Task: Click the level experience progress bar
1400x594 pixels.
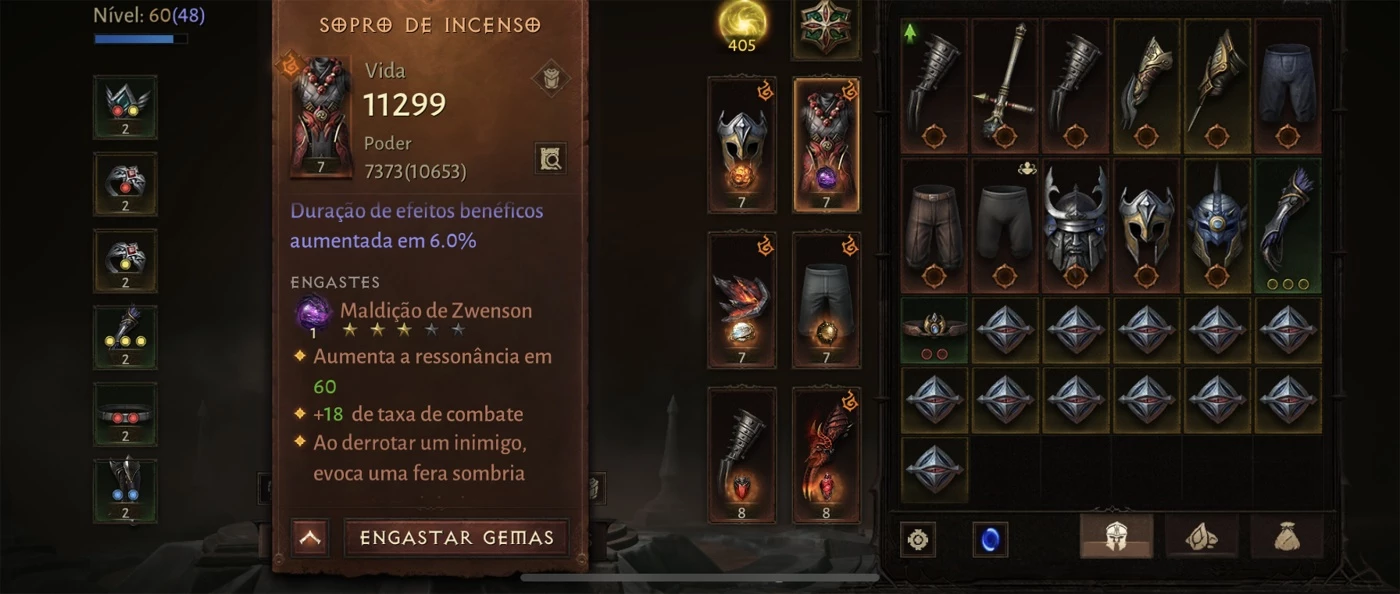Action: click(141, 39)
